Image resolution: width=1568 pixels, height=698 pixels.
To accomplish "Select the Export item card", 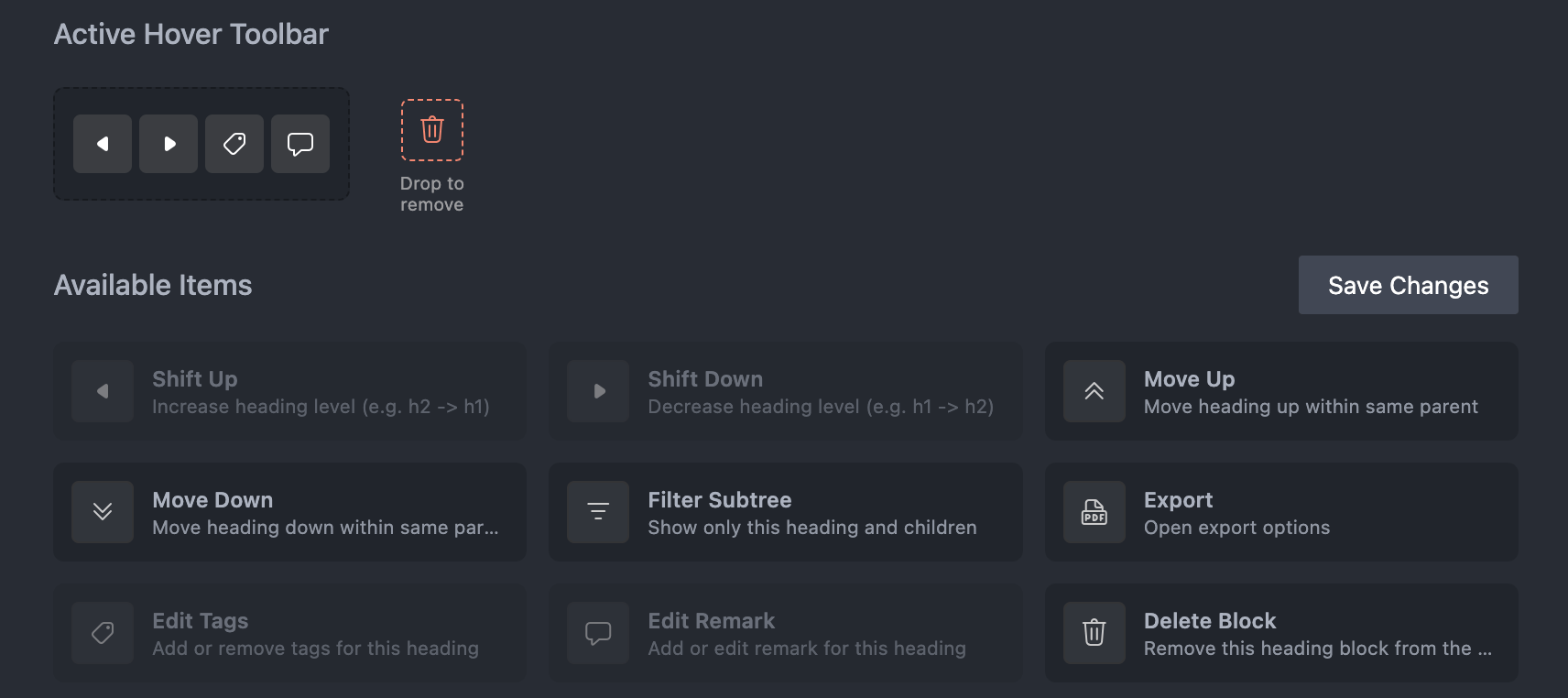I will click(1280, 512).
